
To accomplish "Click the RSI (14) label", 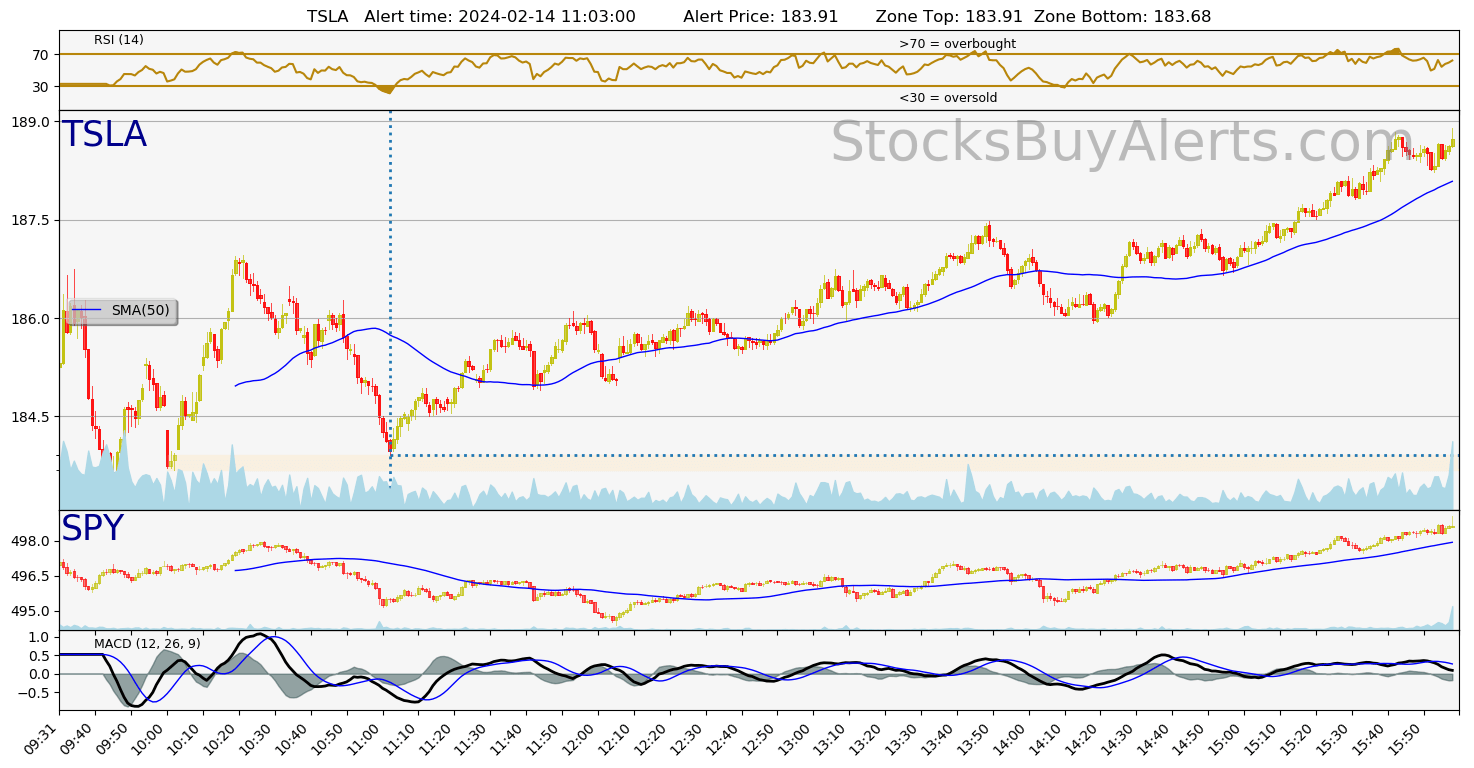I will pos(119,40).
